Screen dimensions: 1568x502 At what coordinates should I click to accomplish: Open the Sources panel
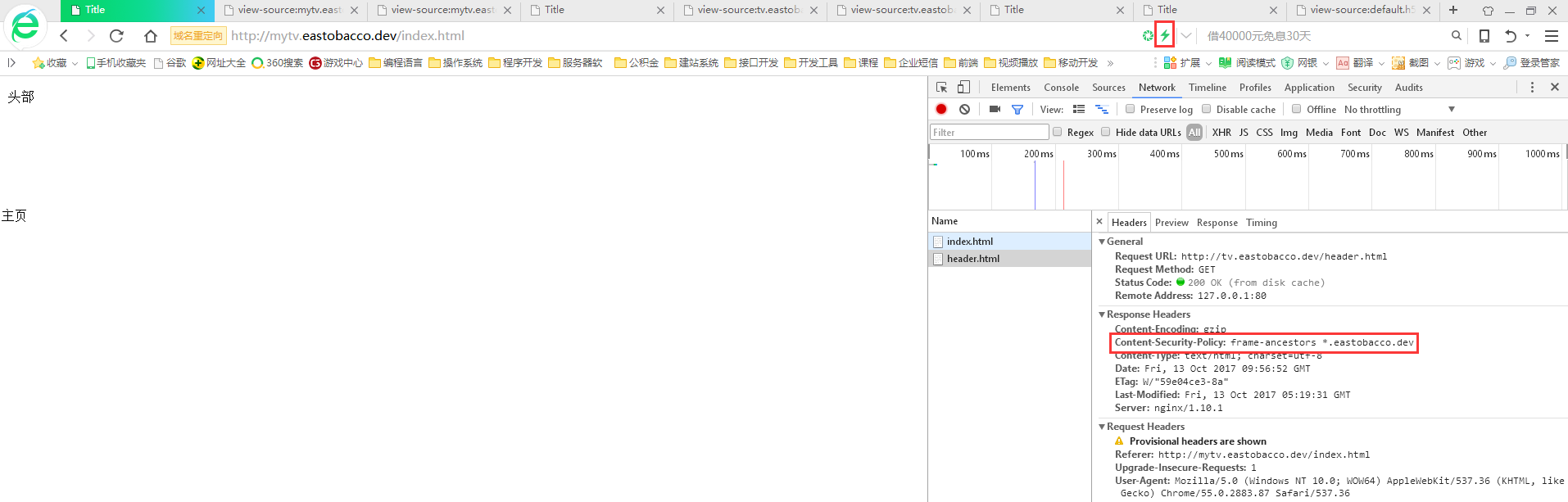tap(1108, 88)
